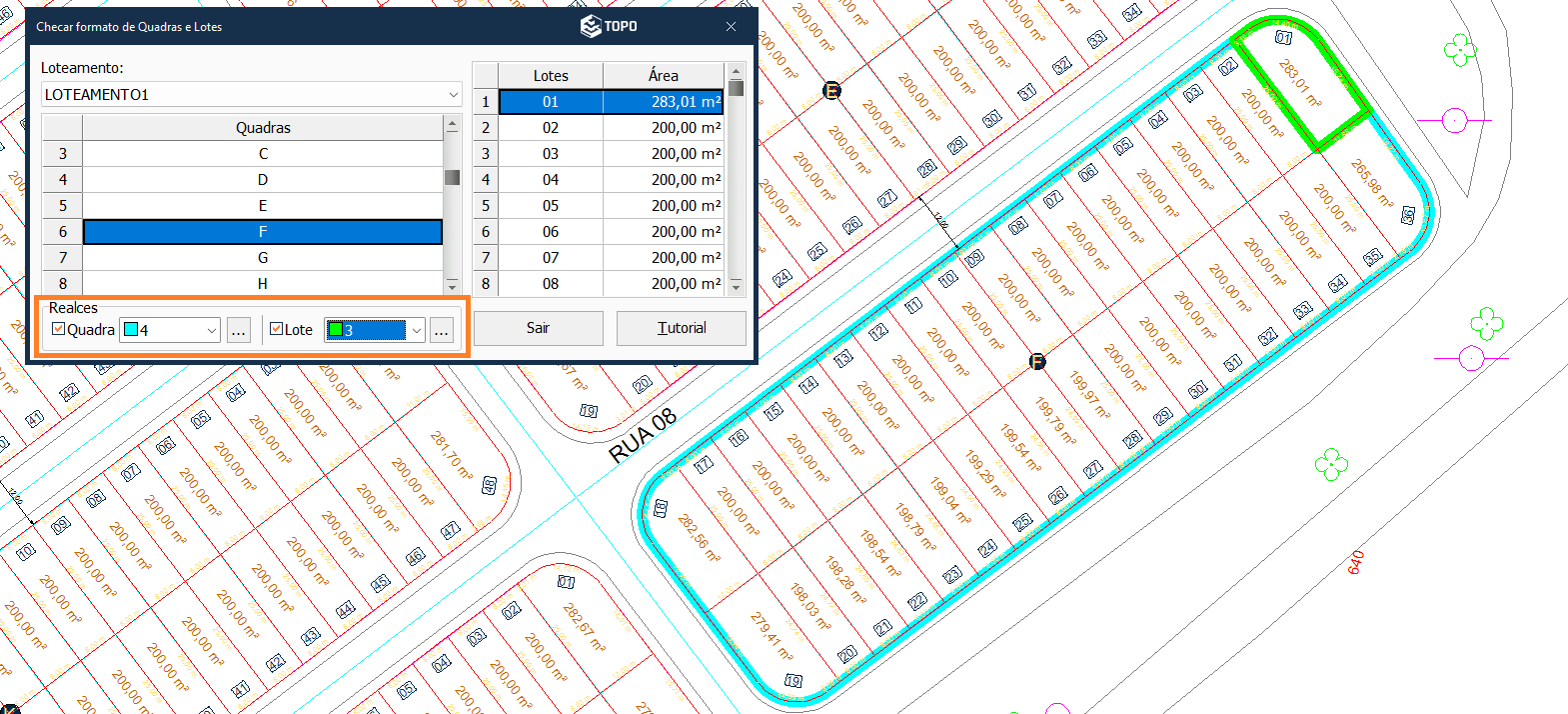1568x714 pixels.
Task: Click the Quadras column header
Action: coord(263,128)
